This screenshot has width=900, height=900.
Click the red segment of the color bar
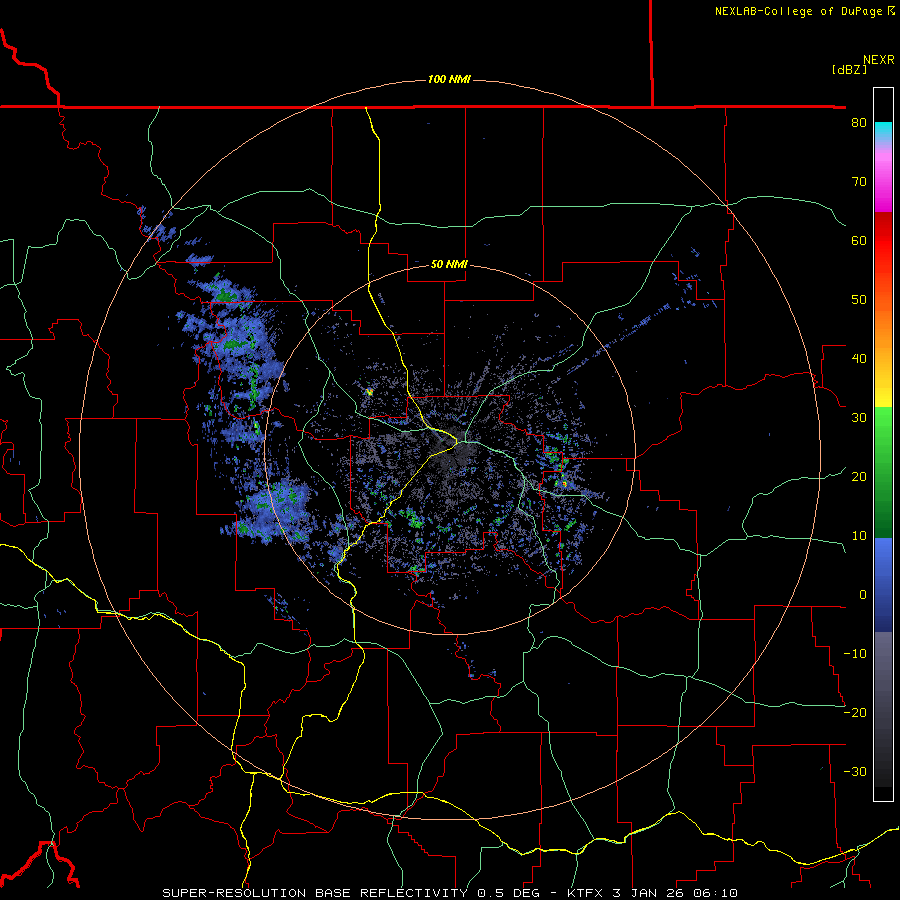tap(883, 240)
